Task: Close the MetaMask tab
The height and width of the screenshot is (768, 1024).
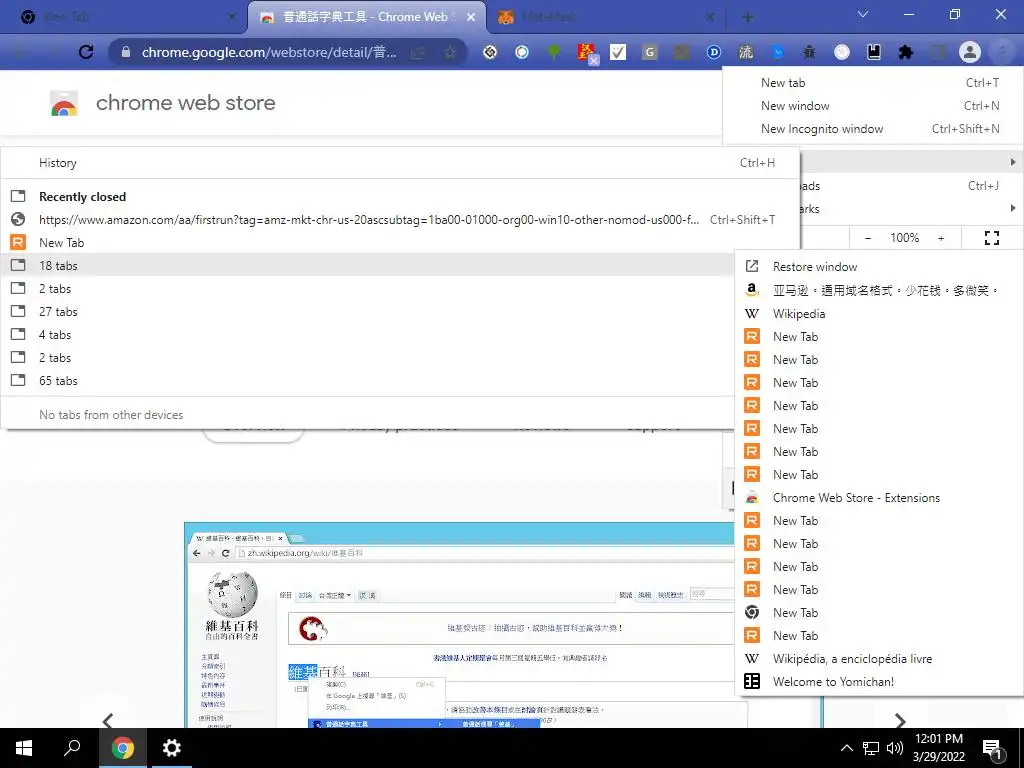Action: tap(710, 17)
